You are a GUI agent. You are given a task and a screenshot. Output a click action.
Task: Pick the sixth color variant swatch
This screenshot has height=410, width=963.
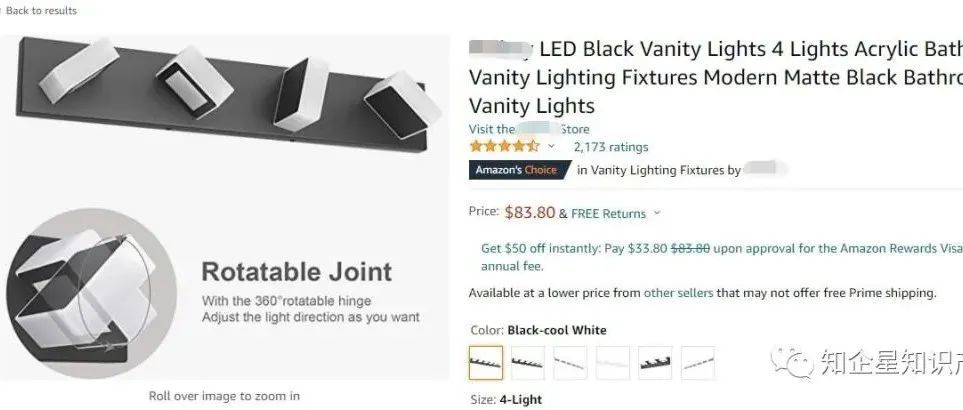(697, 362)
